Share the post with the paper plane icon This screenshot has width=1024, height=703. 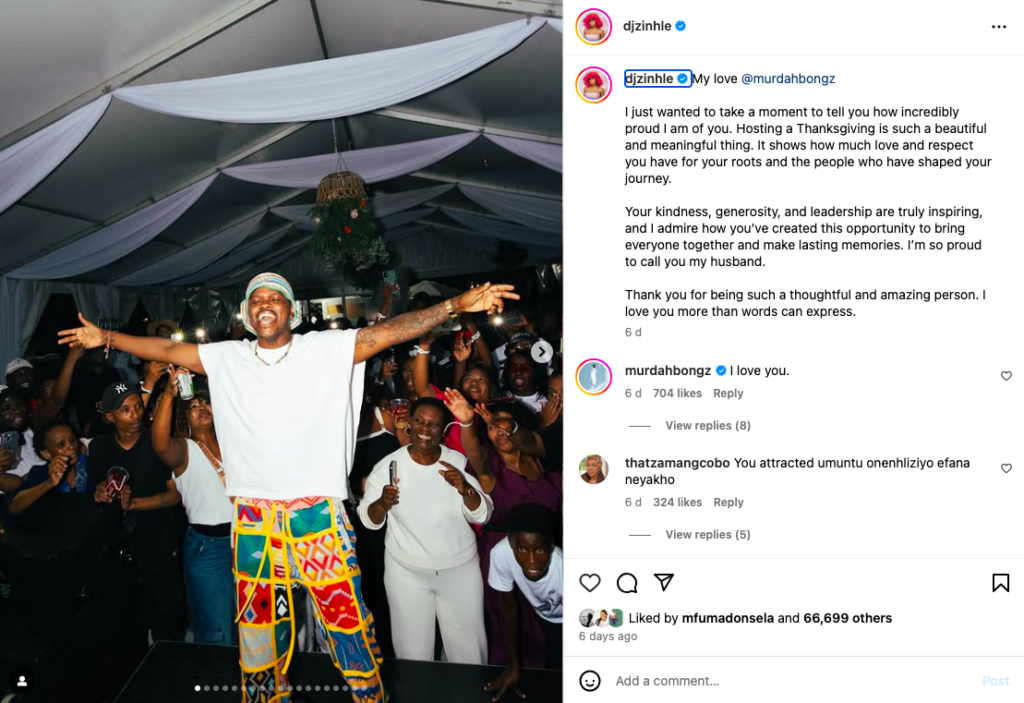[x=663, y=582]
